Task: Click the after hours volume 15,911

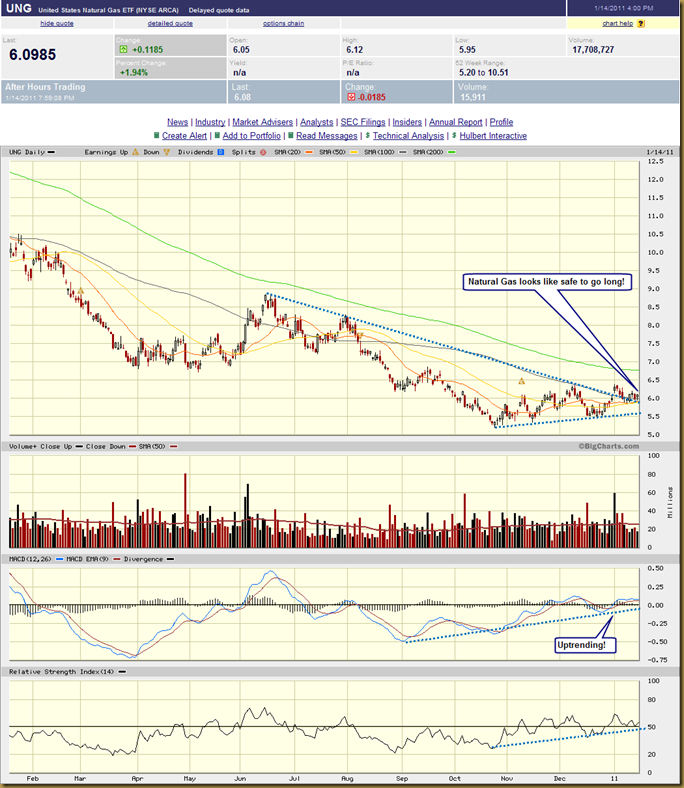Action: pyautogui.click(x=473, y=97)
